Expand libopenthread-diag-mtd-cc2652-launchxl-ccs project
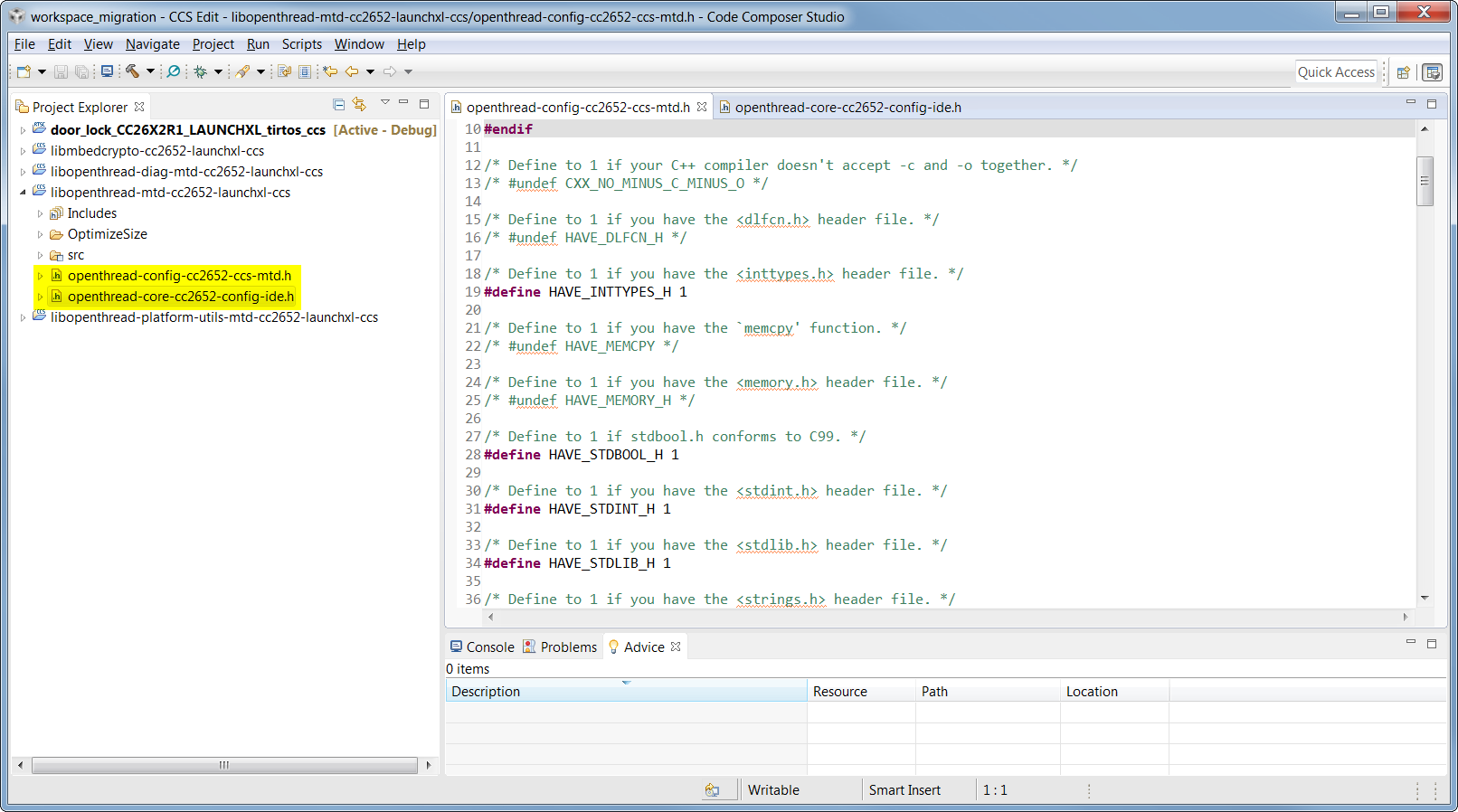1458x812 pixels. click(x=23, y=172)
